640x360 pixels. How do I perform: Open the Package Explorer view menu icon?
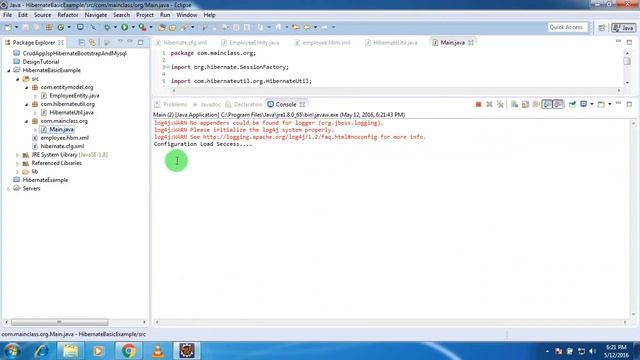[120, 42]
